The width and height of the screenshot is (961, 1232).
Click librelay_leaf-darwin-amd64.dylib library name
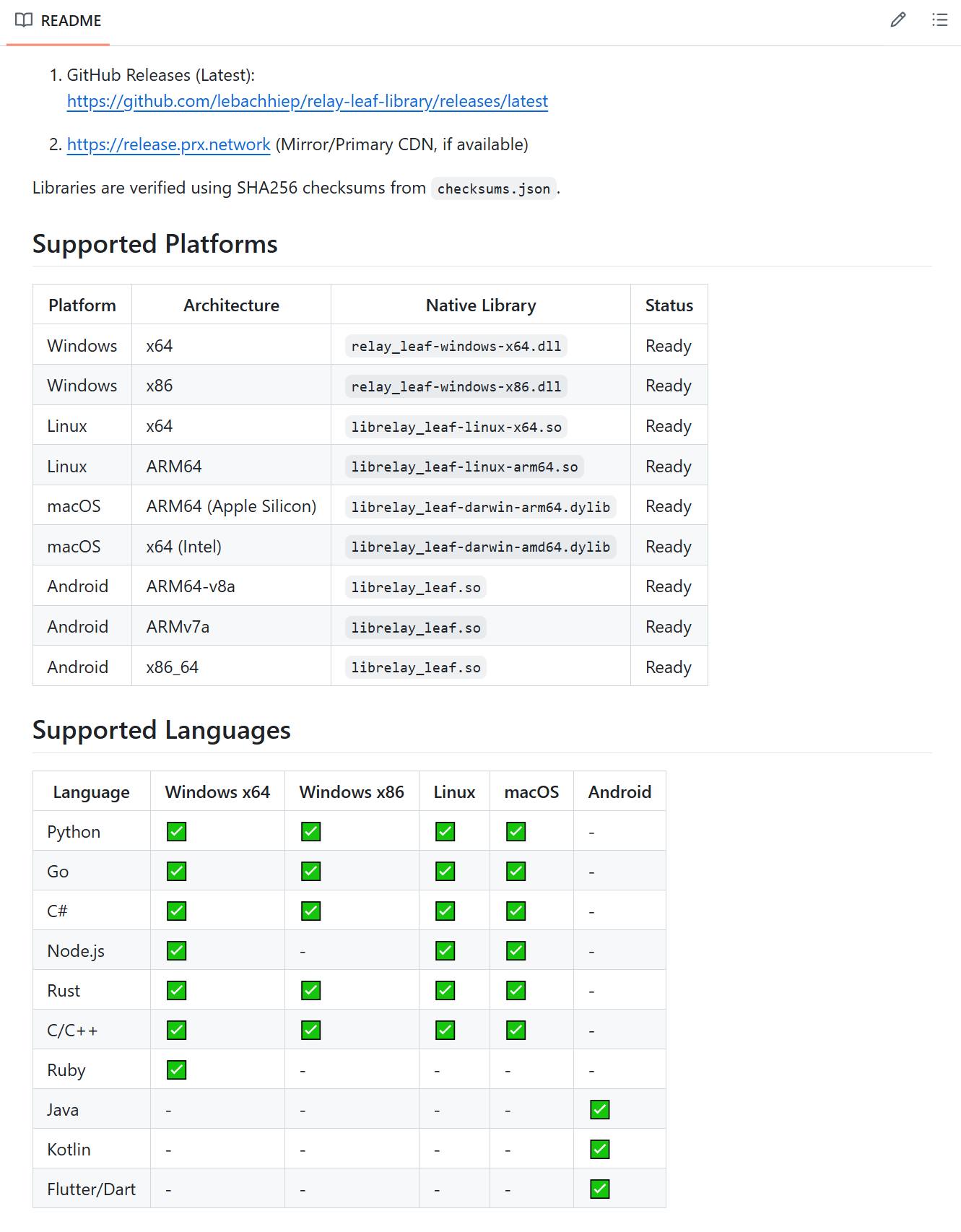[481, 547]
